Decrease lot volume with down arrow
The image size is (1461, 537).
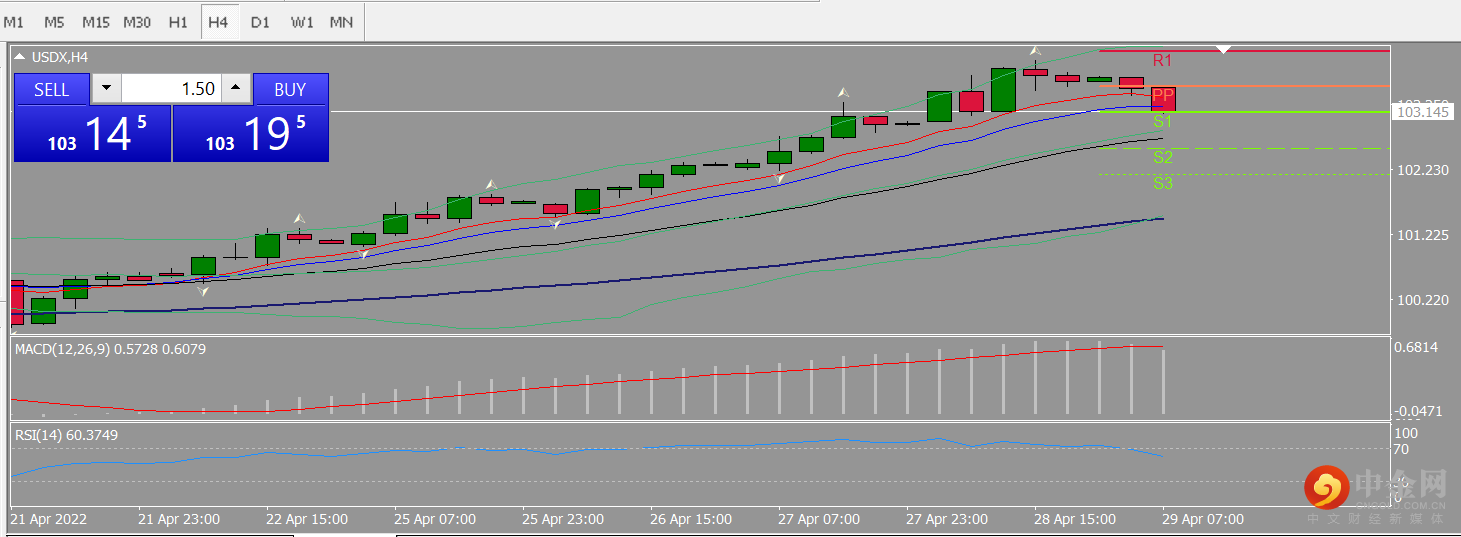click(x=107, y=89)
